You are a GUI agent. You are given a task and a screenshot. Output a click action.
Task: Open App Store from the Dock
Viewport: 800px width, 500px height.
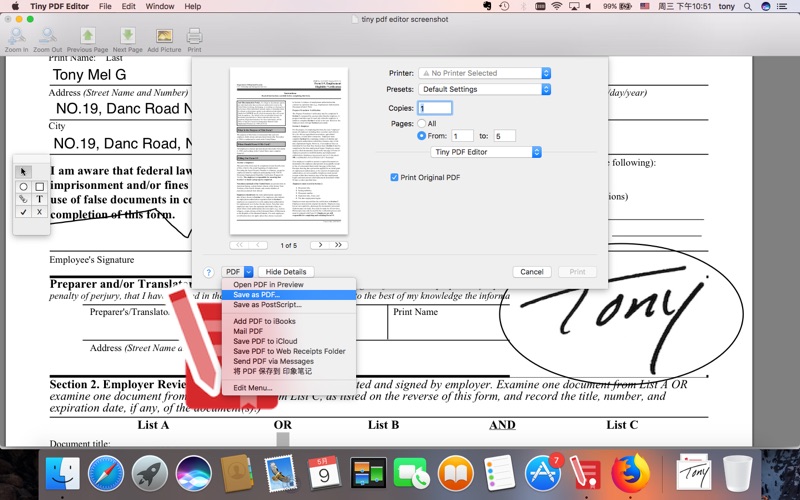[543, 473]
